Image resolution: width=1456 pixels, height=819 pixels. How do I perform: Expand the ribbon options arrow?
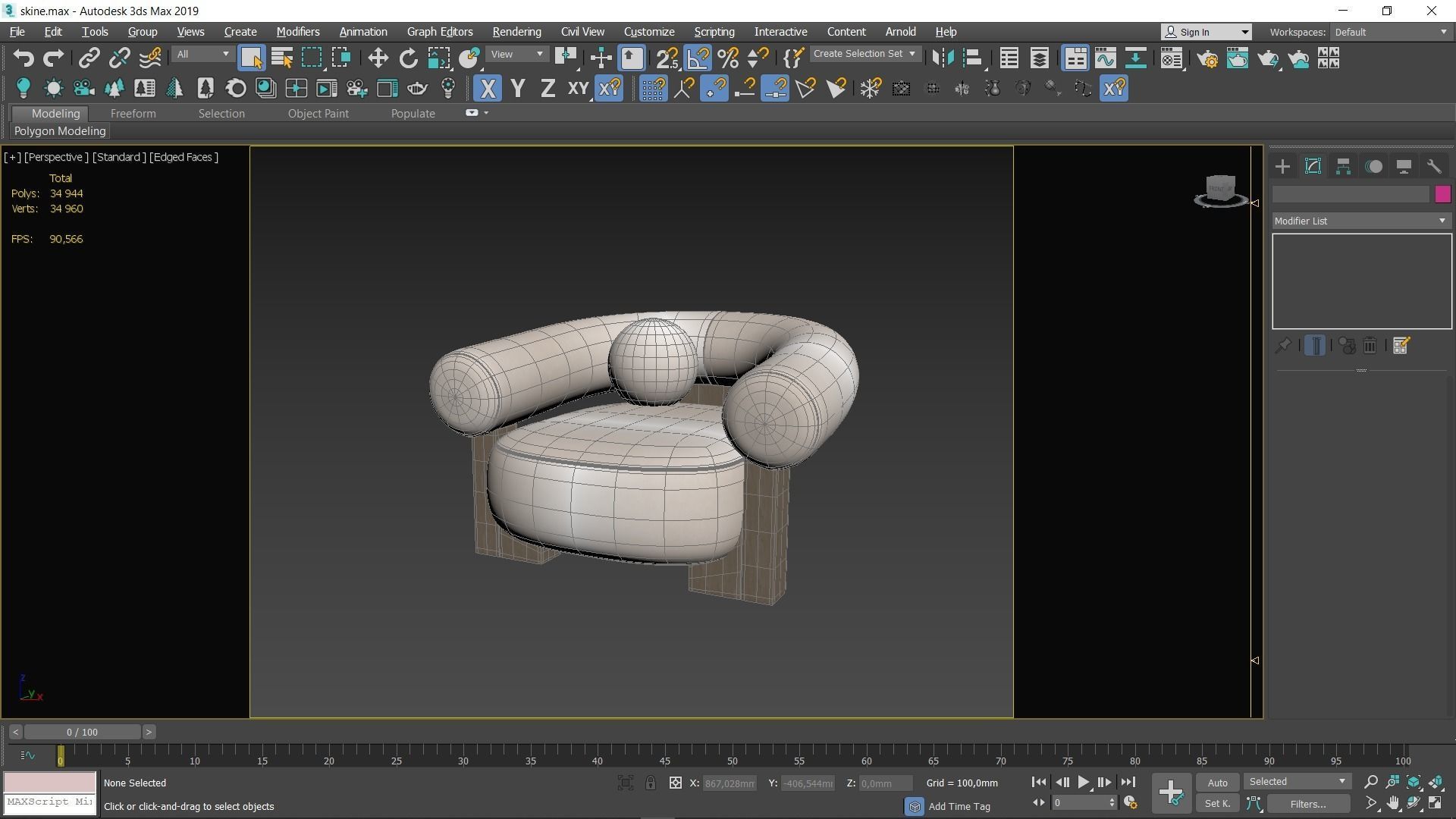(486, 113)
